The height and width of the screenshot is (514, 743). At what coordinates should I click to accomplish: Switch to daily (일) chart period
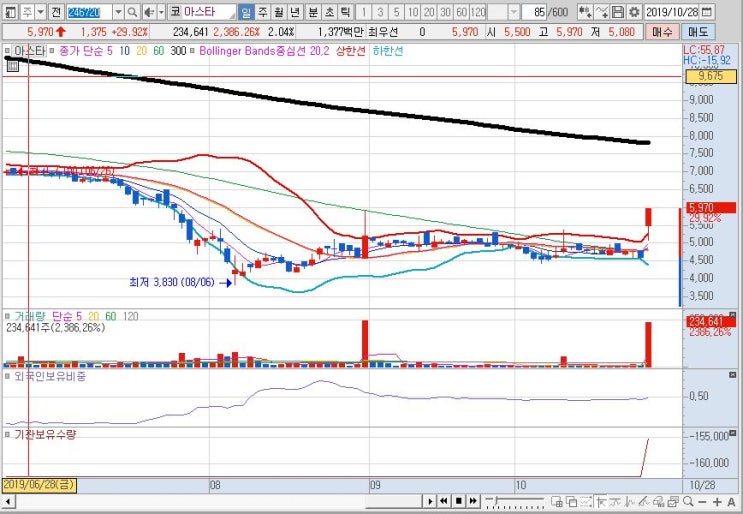(245, 12)
